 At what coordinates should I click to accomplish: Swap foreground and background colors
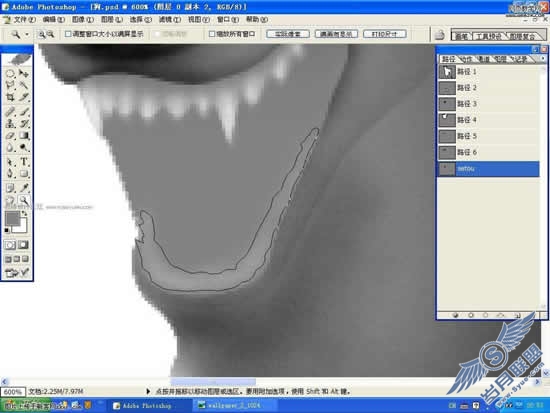coord(25,213)
